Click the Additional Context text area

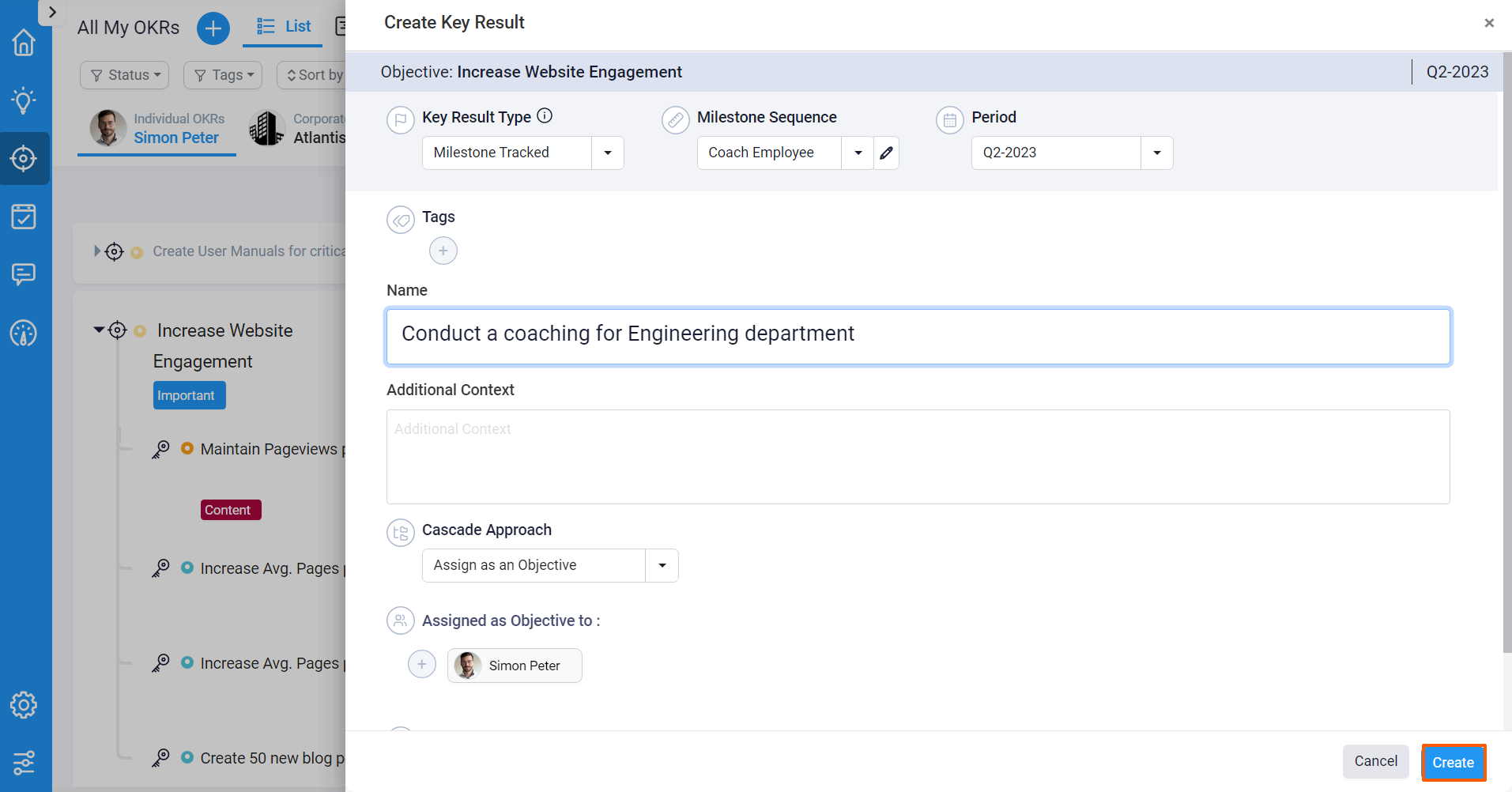[918, 457]
